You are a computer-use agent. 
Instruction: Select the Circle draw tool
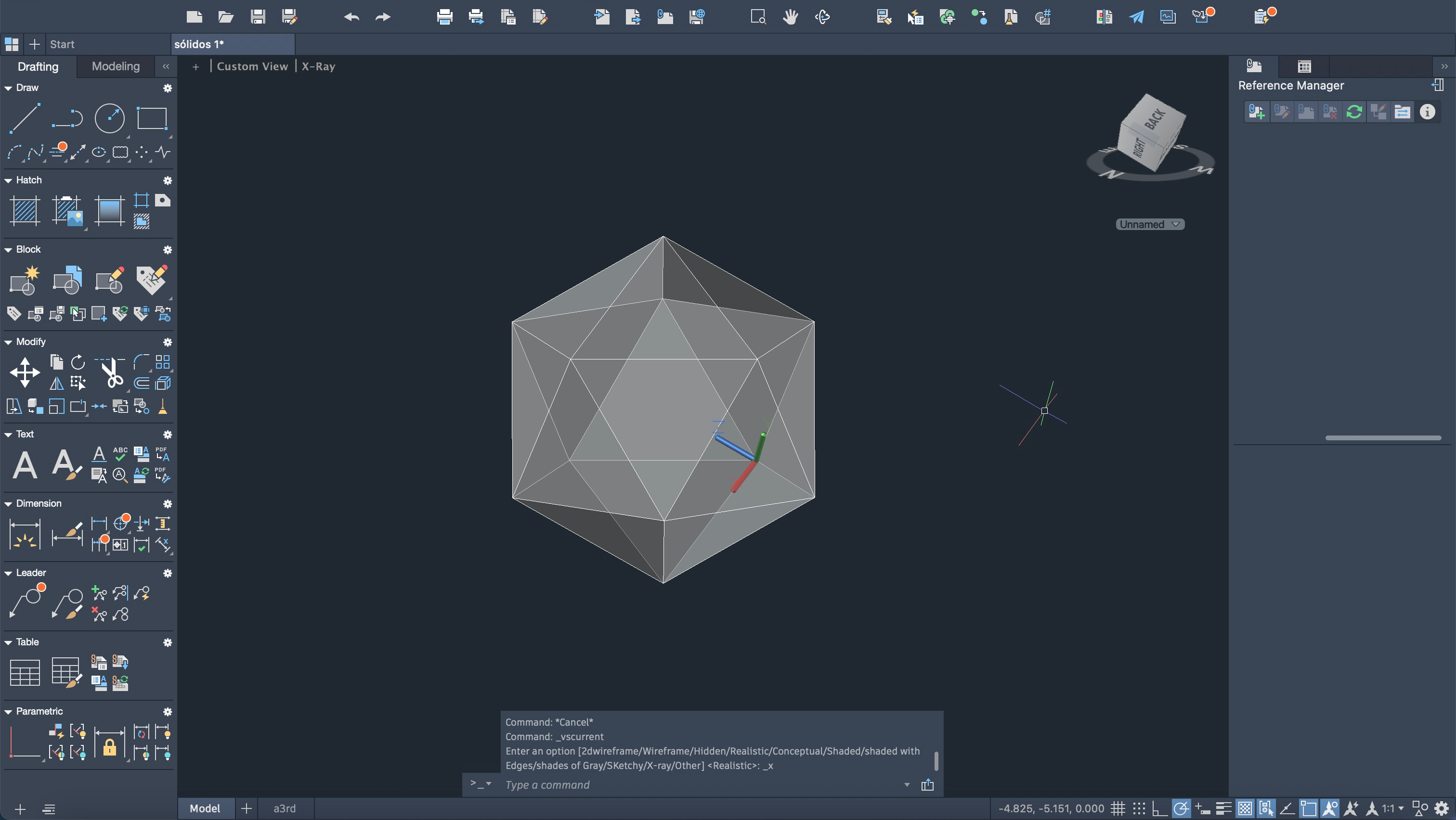pos(110,118)
